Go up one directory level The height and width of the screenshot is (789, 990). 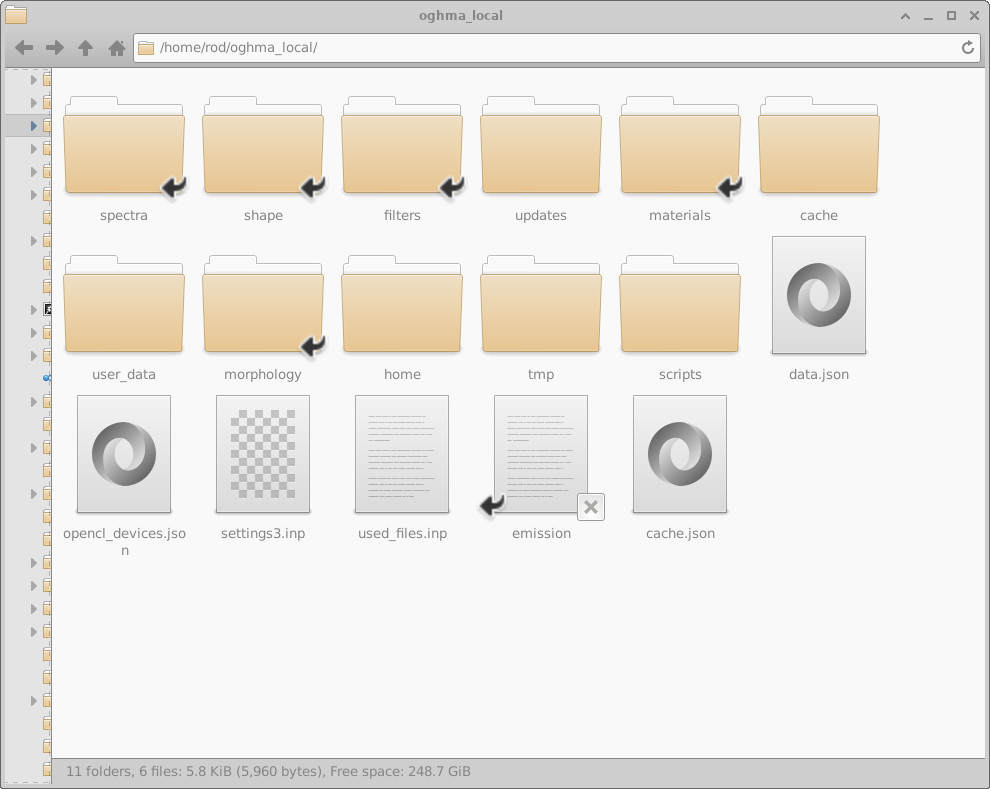(x=88, y=47)
